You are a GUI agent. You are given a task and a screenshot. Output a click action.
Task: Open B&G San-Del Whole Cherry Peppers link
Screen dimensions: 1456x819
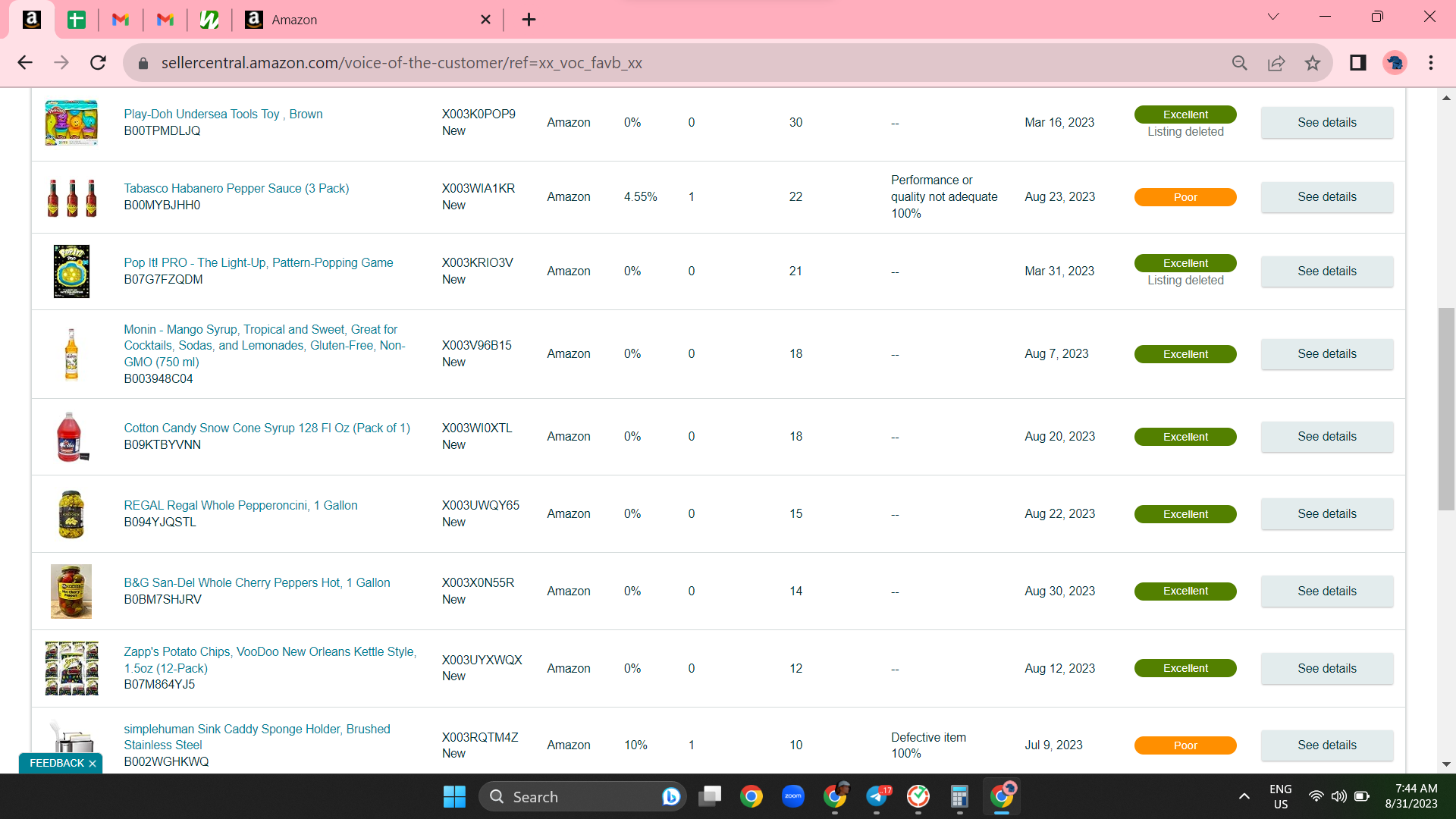257,582
